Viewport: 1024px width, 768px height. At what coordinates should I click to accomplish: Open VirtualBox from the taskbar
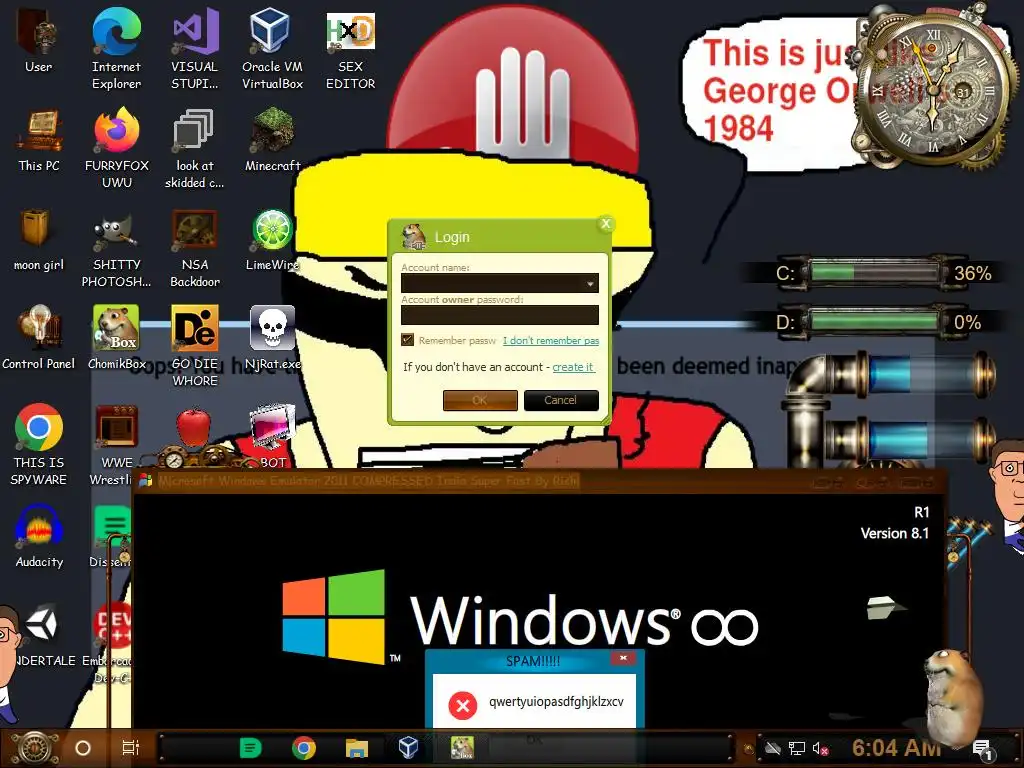(408, 747)
